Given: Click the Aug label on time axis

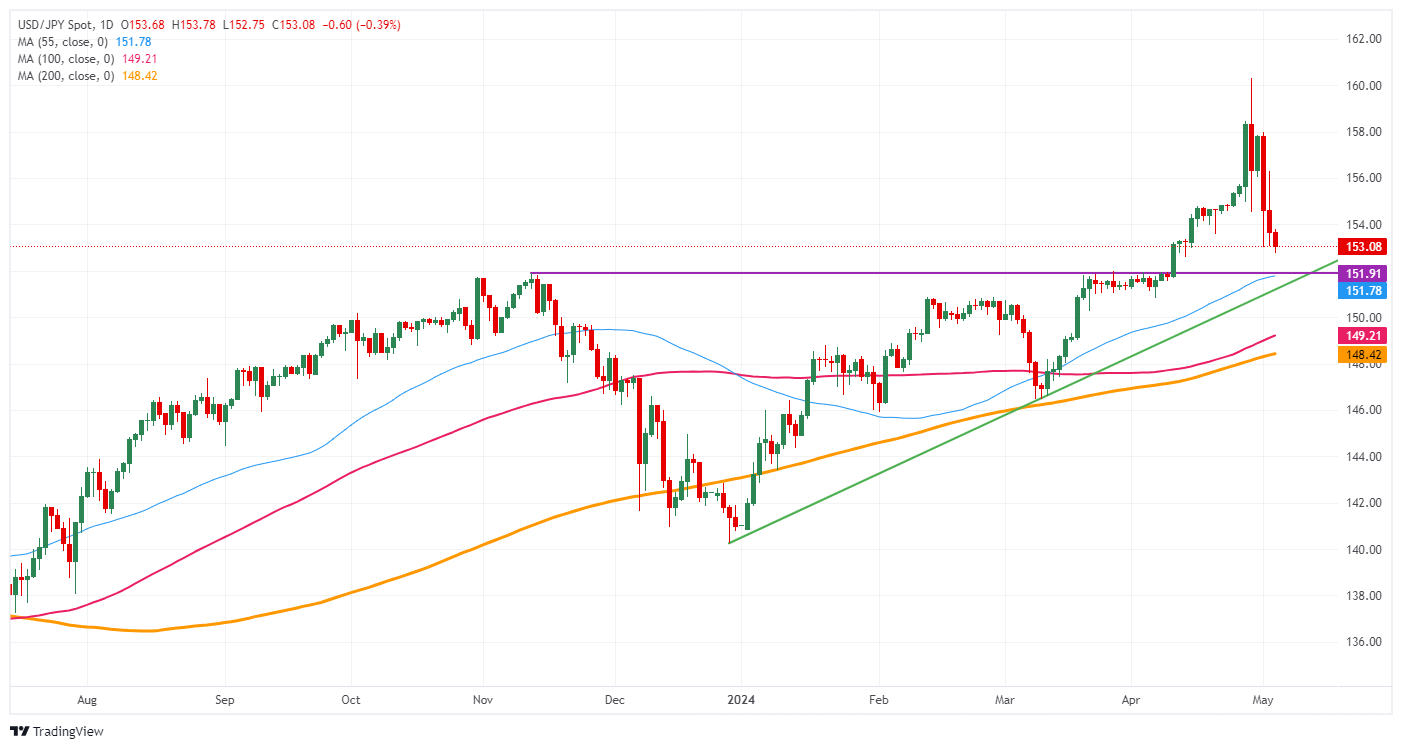Looking at the screenshot, I should [86, 701].
